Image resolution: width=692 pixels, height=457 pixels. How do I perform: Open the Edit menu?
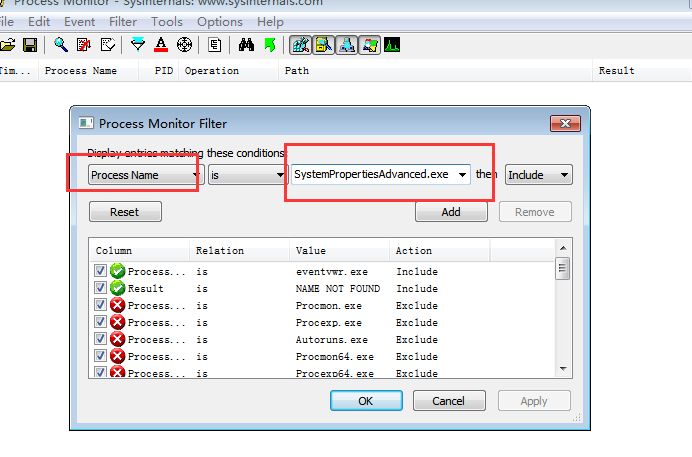(39, 22)
